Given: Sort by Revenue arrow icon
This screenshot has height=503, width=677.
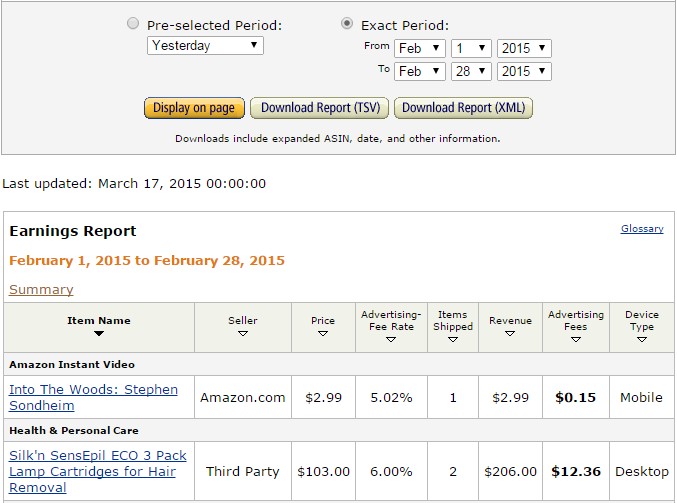Looking at the screenshot, I should (x=510, y=333).
